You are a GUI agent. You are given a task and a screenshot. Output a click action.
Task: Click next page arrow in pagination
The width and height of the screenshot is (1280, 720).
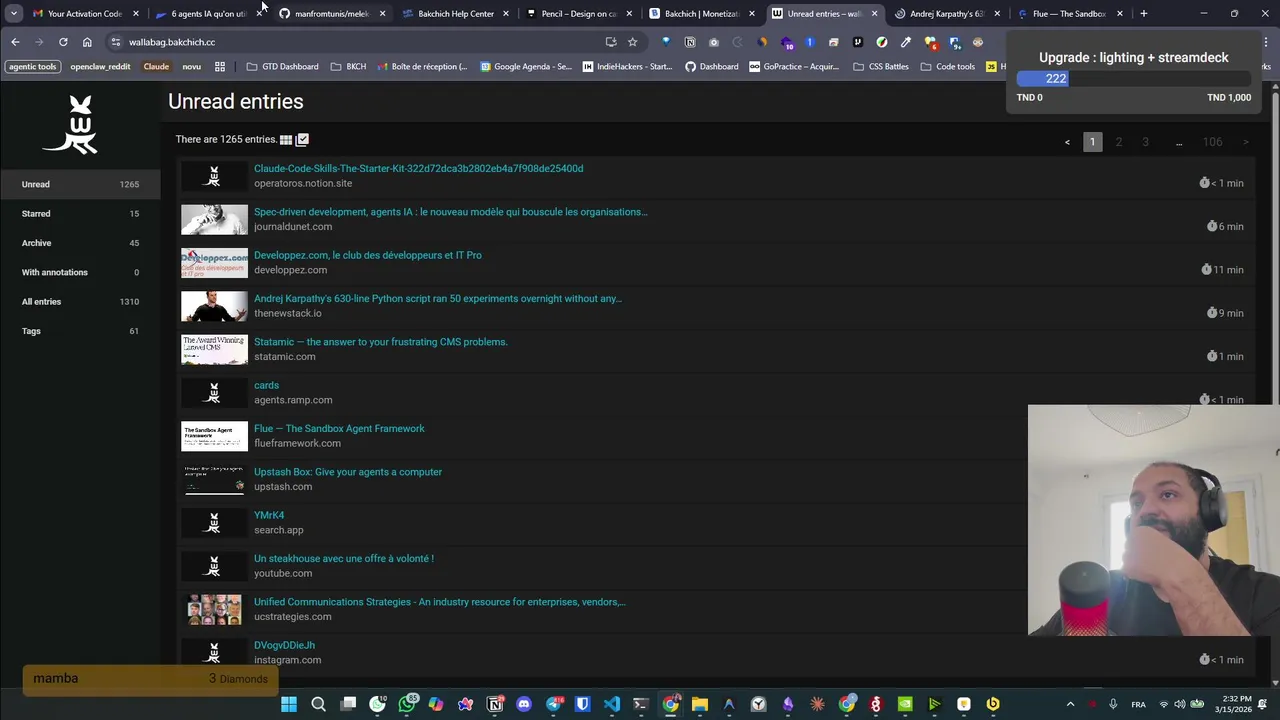(1245, 142)
